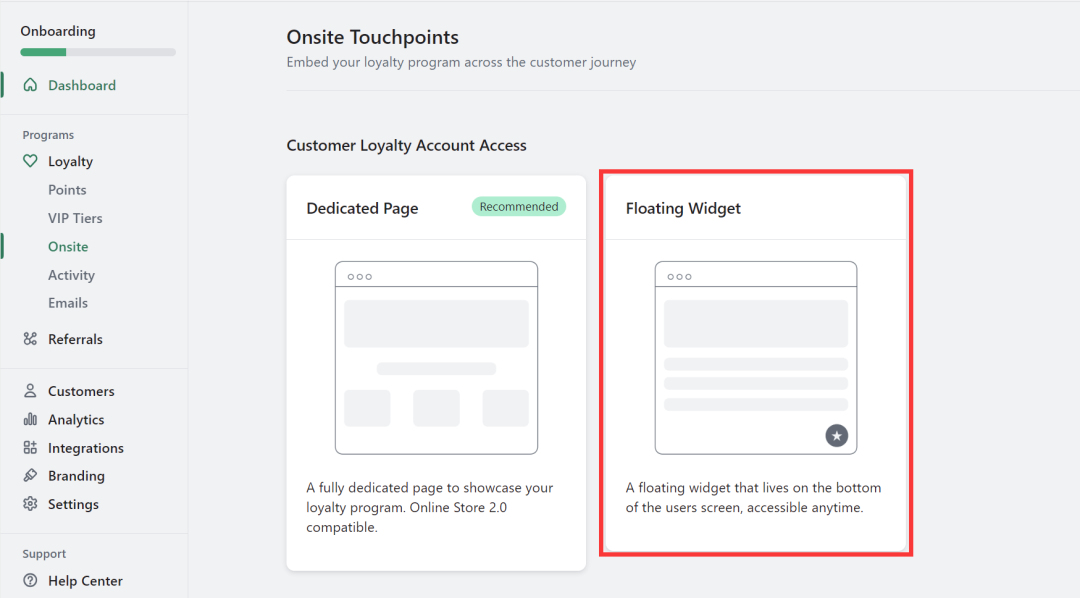
Task: Click the star badge in widget preview
Action: (x=836, y=435)
